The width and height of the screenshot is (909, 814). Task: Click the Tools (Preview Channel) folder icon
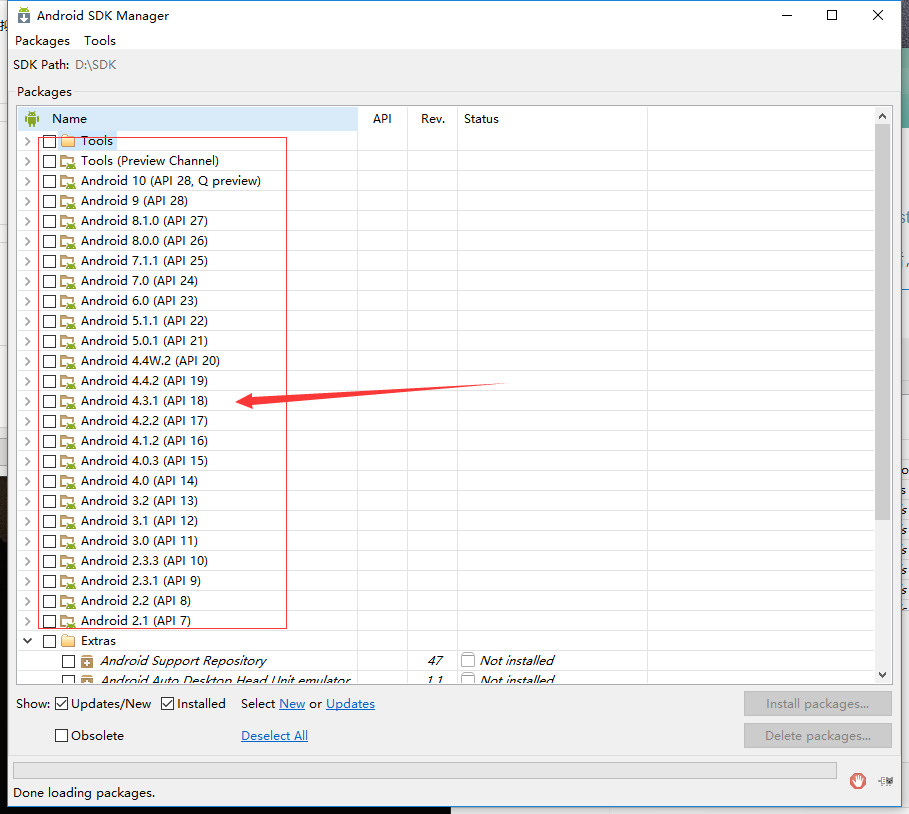68,161
